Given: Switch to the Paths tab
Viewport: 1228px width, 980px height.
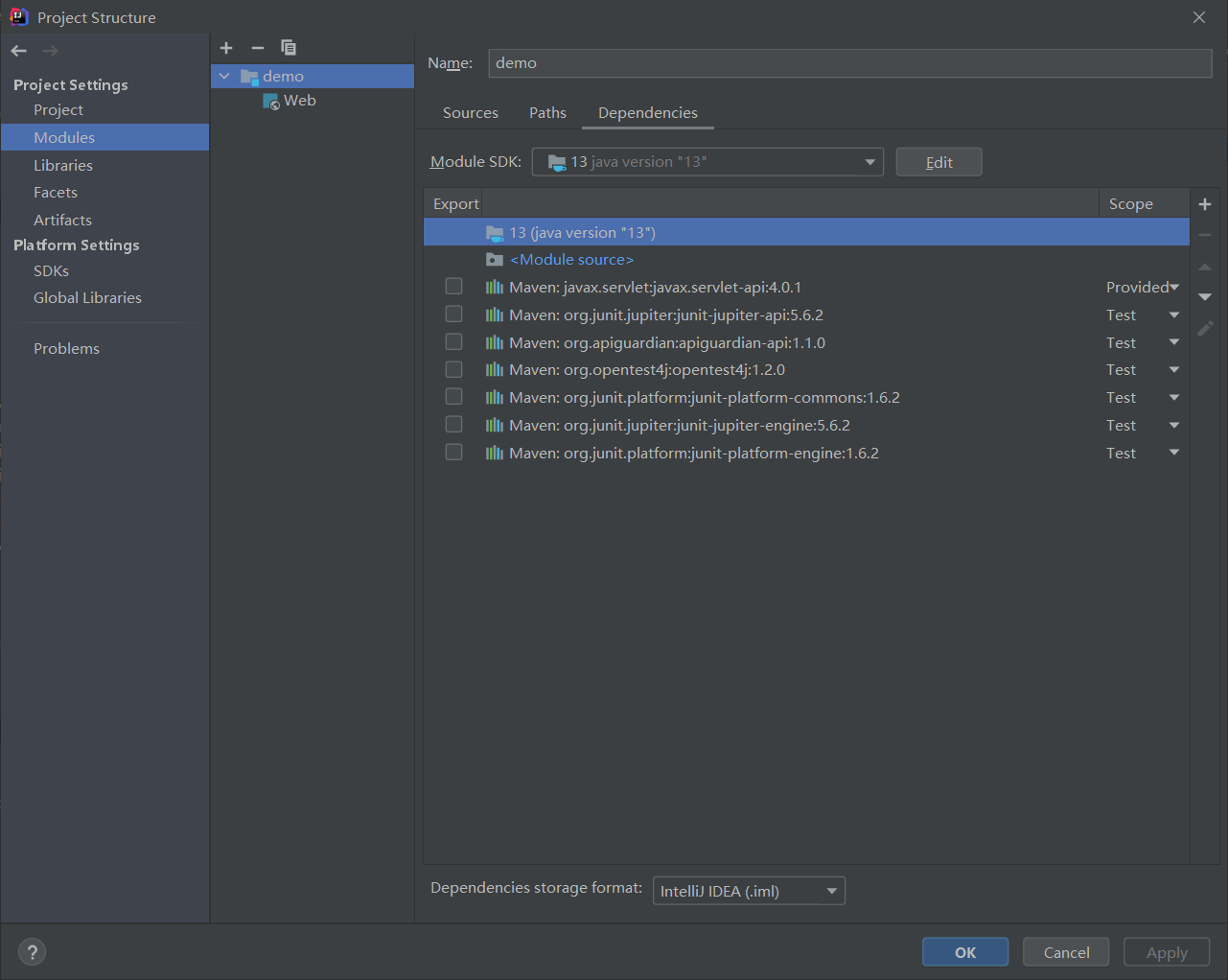Looking at the screenshot, I should tap(547, 113).
